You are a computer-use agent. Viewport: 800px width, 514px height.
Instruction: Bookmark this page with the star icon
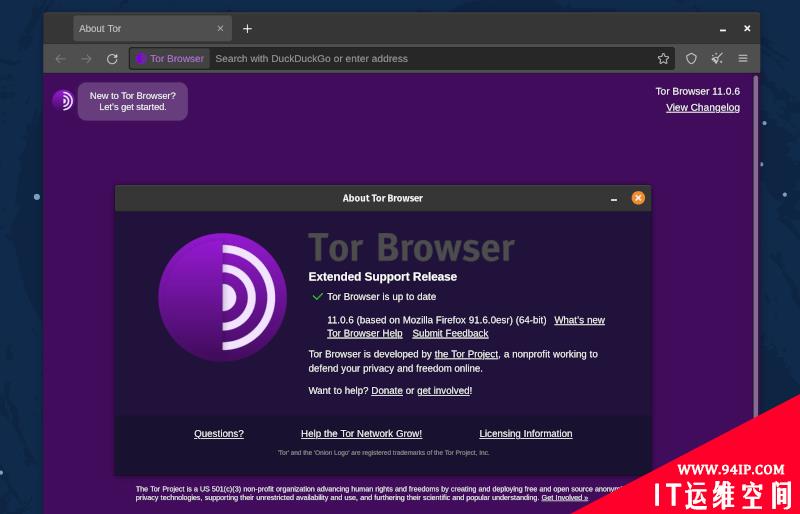click(x=663, y=59)
